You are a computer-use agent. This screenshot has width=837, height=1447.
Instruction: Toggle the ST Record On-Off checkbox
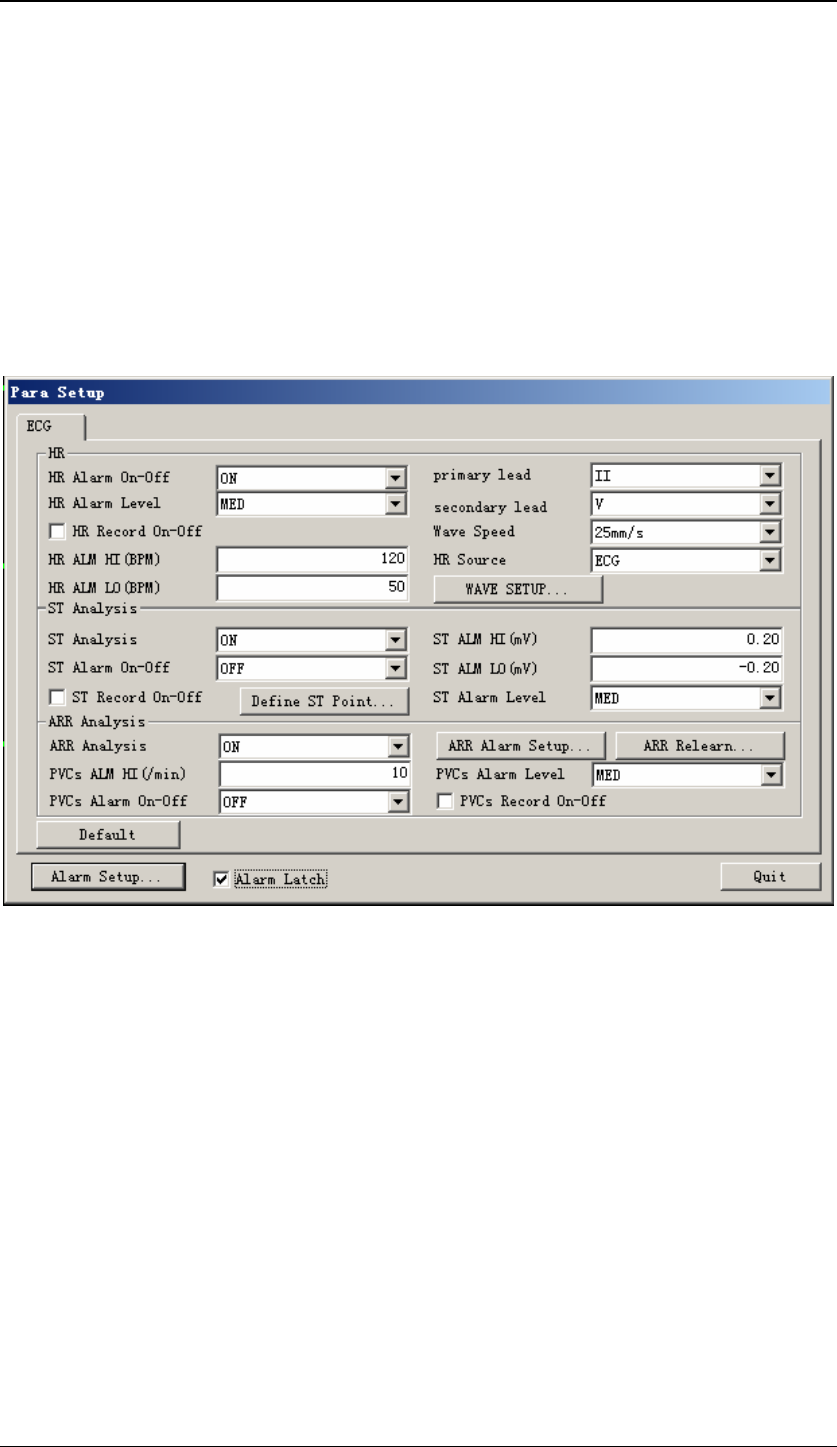(x=56, y=697)
